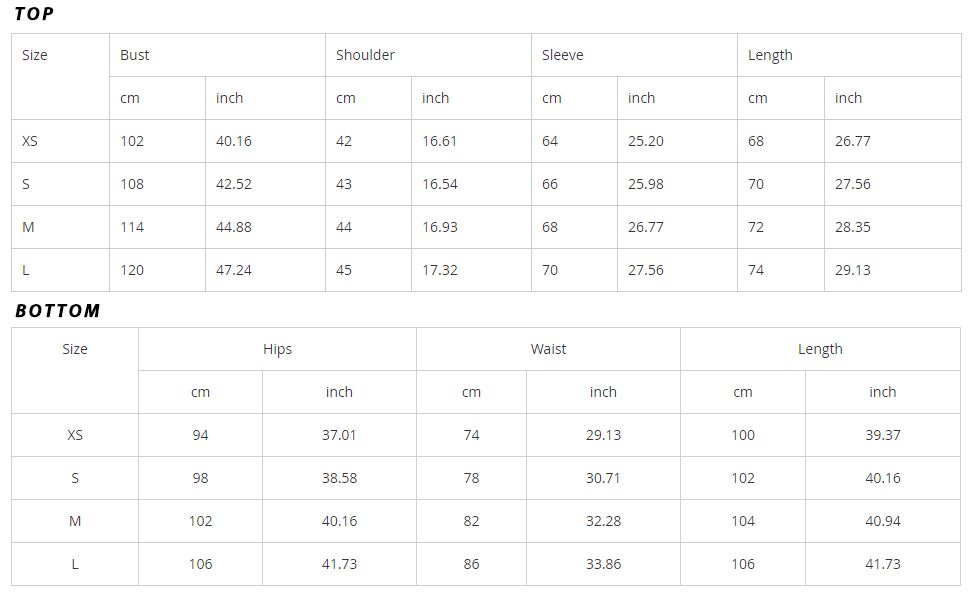Select the Bust column header
The image size is (970, 600).
click(135, 55)
